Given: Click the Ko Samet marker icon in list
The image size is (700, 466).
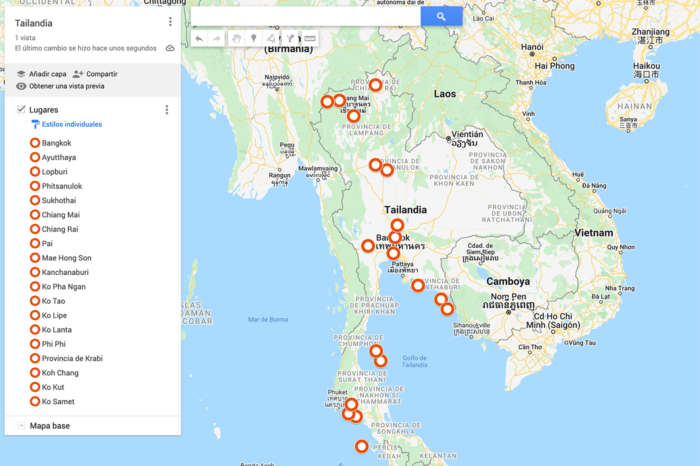Looking at the screenshot, I should [35, 401].
